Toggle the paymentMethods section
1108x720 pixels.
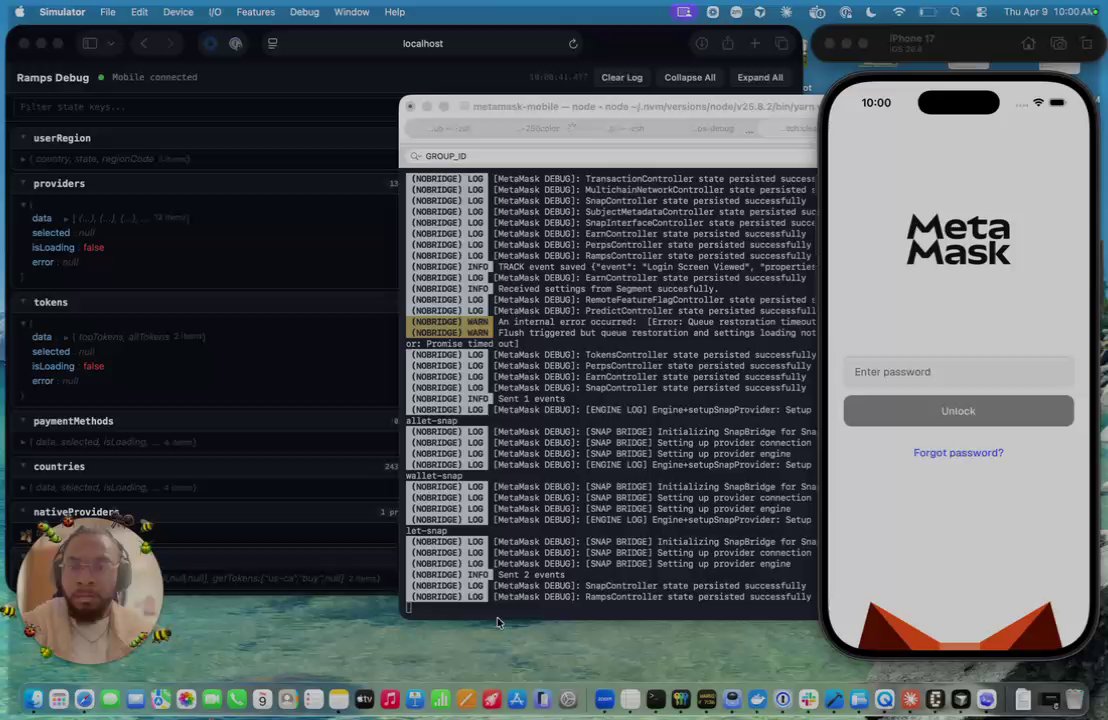click(23, 420)
